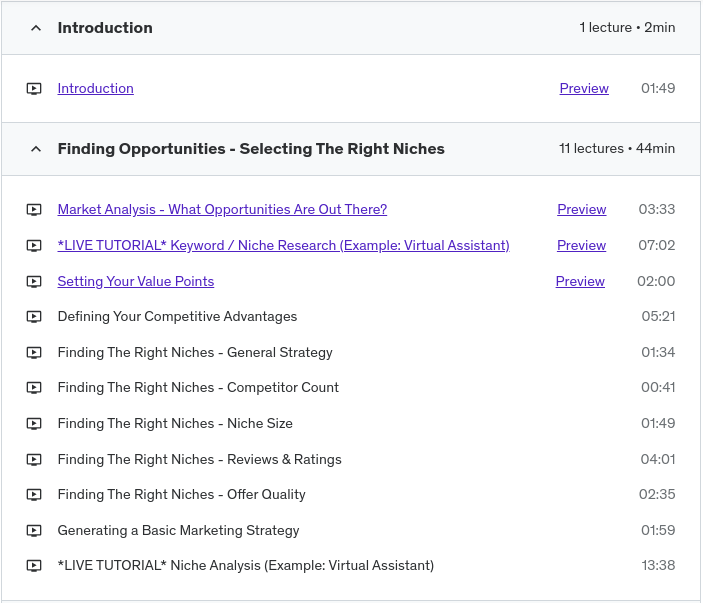
Task: Open the Introduction lecture link
Action: [x=95, y=89]
